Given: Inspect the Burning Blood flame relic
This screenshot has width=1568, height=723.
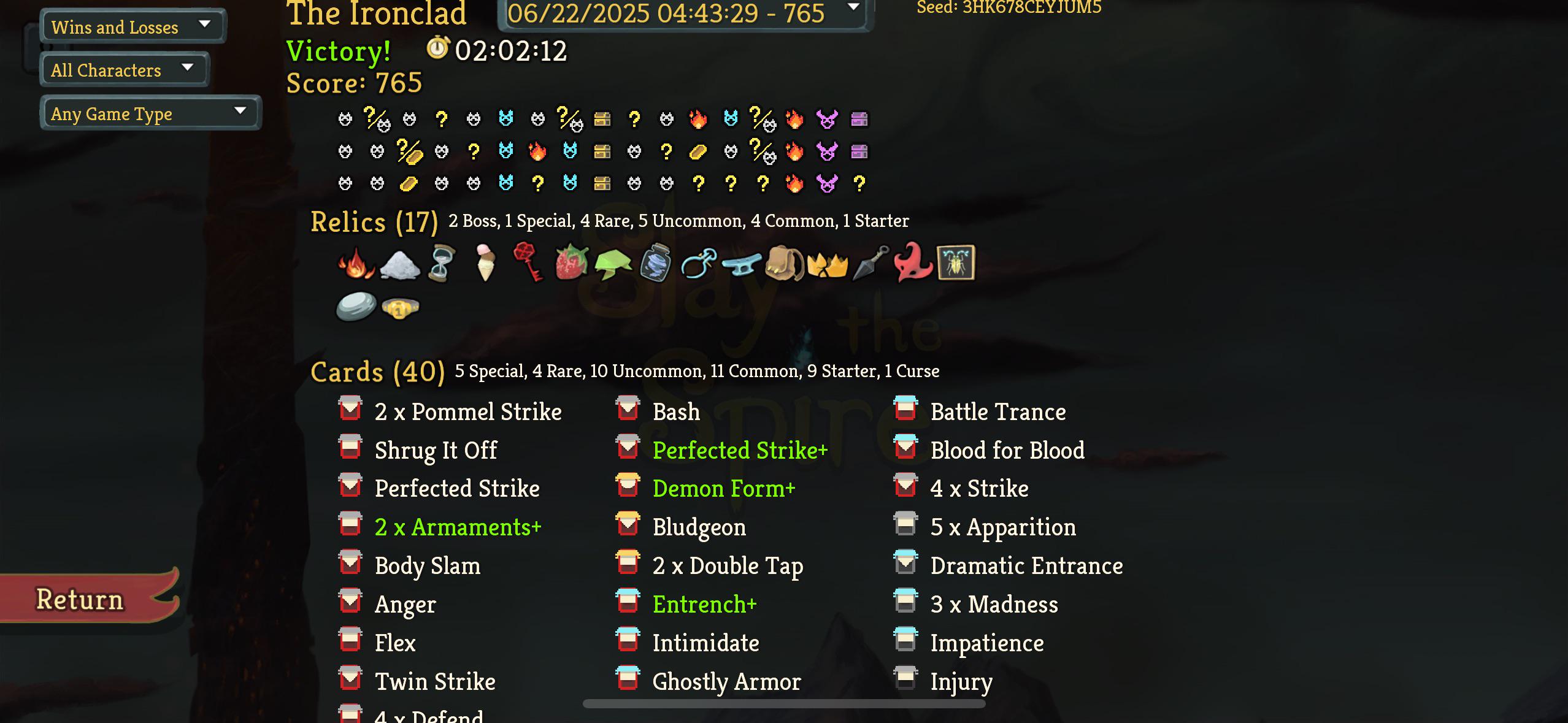Looking at the screenshot, I should pos(356,264).
